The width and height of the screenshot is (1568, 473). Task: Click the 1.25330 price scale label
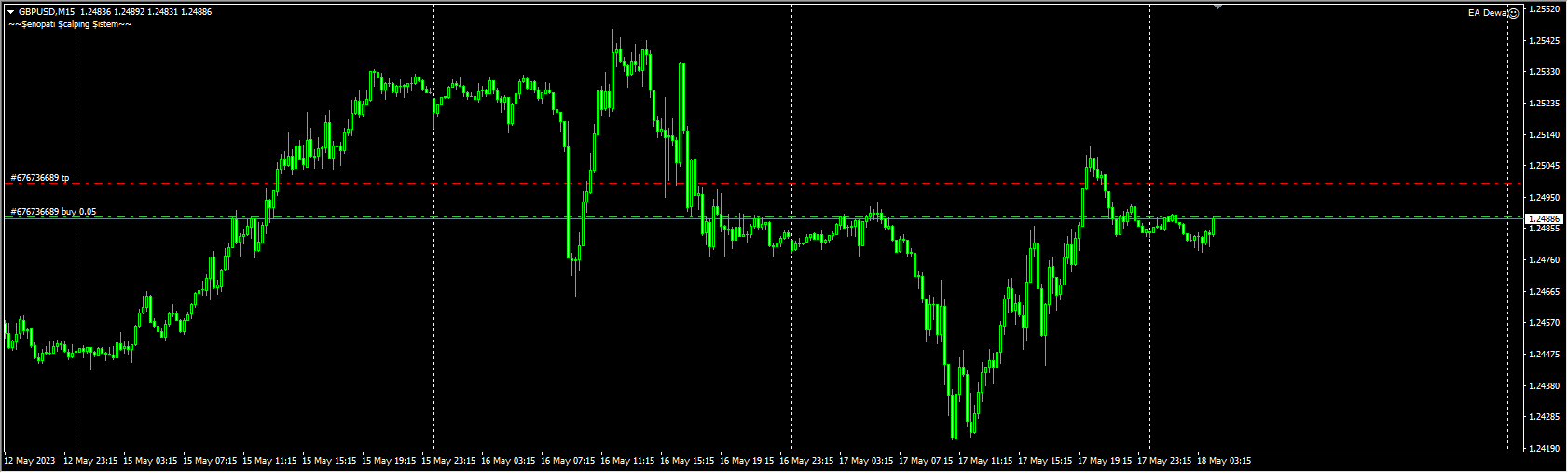(1545, 72)
